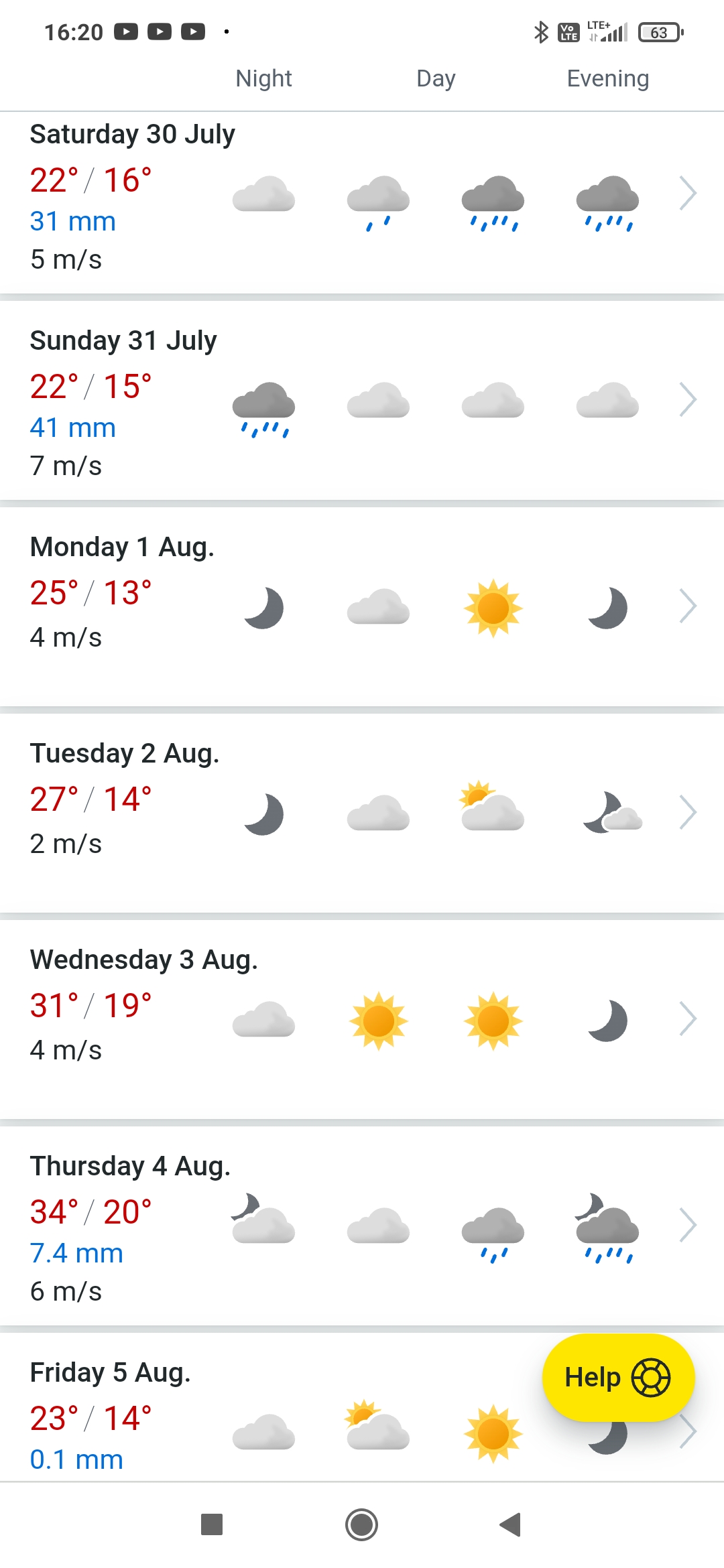724x1568 pixels.
Task: Tap Tuesday's partly sunny cloud icon
Action: coord(493,806)
